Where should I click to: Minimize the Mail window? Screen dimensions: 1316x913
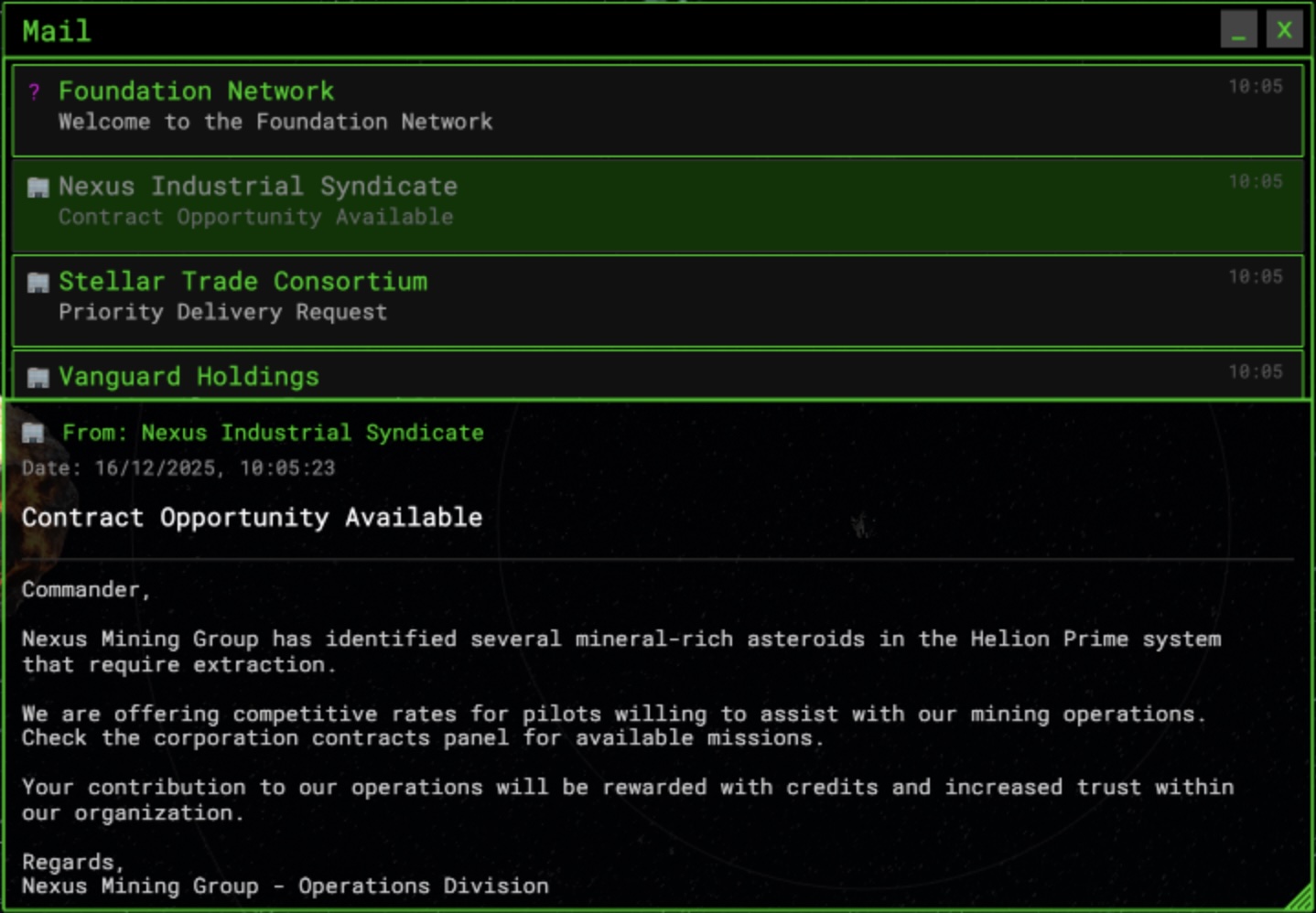point(1238,30)
